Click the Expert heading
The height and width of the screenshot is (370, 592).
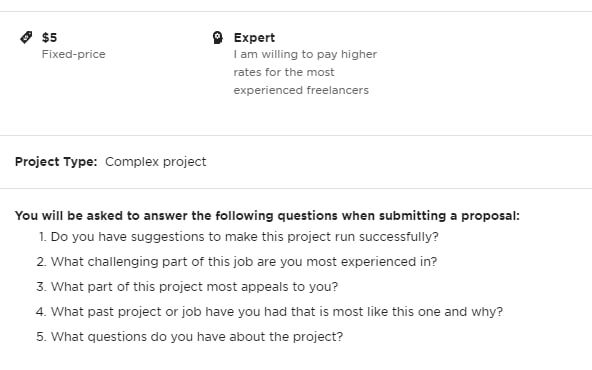(x=254, y=37)
